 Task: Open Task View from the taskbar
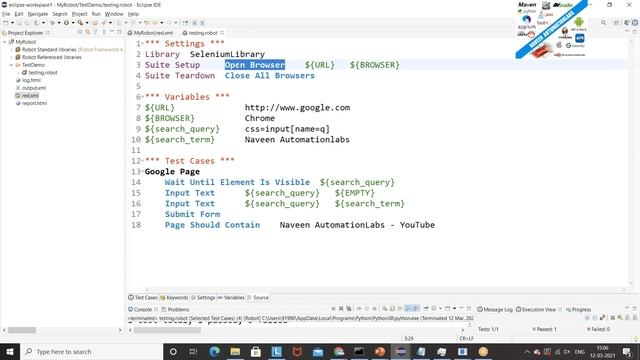click(x=193, y=351)
